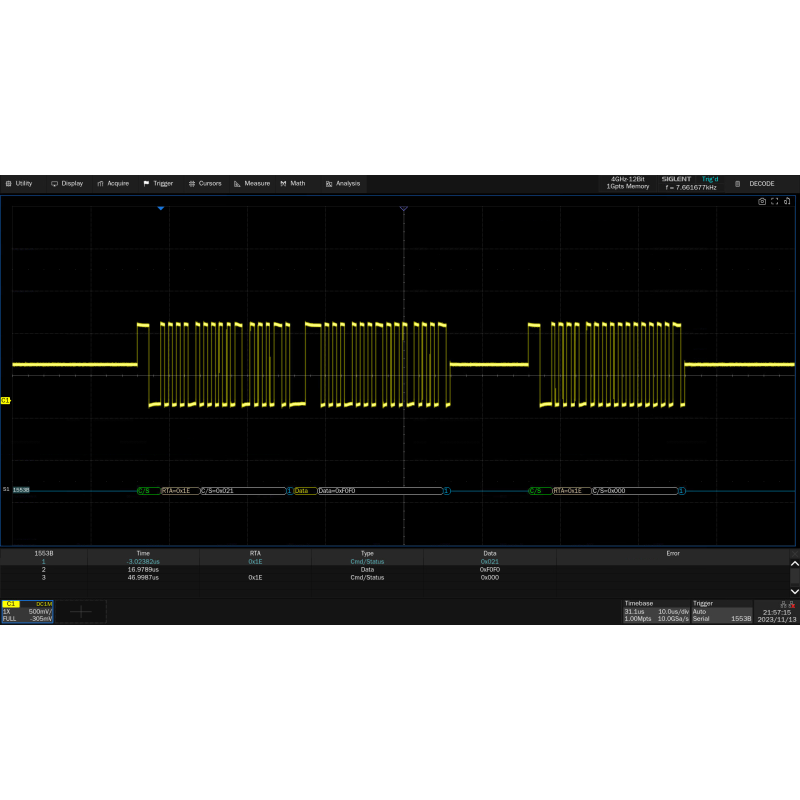
Task: Click the expand window icon at top right
Action: (786, 201)
